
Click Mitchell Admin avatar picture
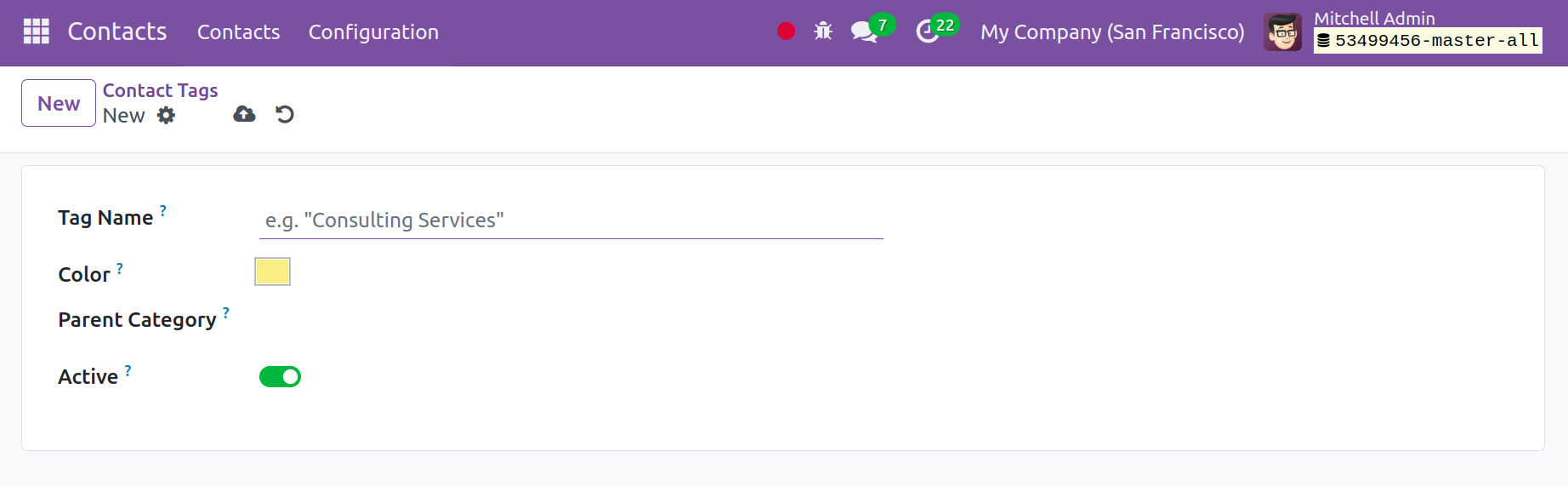coord(1282,32)
